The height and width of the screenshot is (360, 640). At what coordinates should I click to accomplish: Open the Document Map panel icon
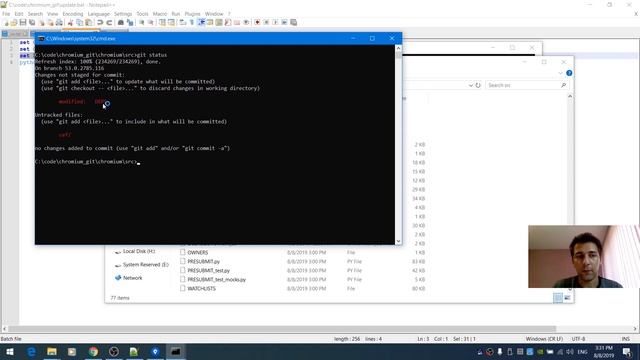219,22
